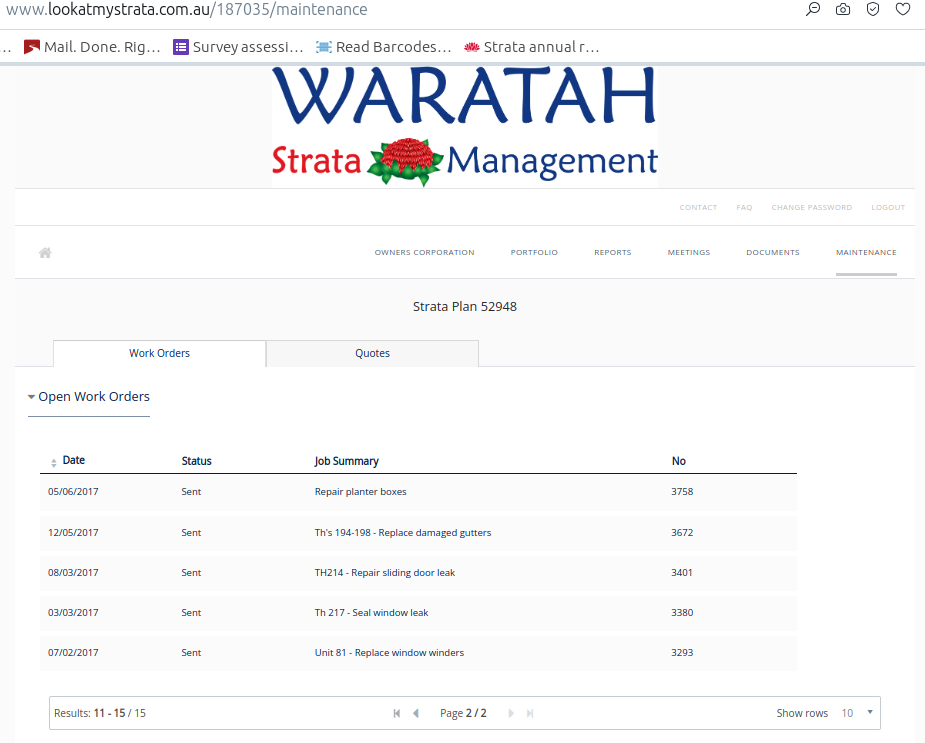Click work order number 3672
The image size is (925, 743).
682,533
